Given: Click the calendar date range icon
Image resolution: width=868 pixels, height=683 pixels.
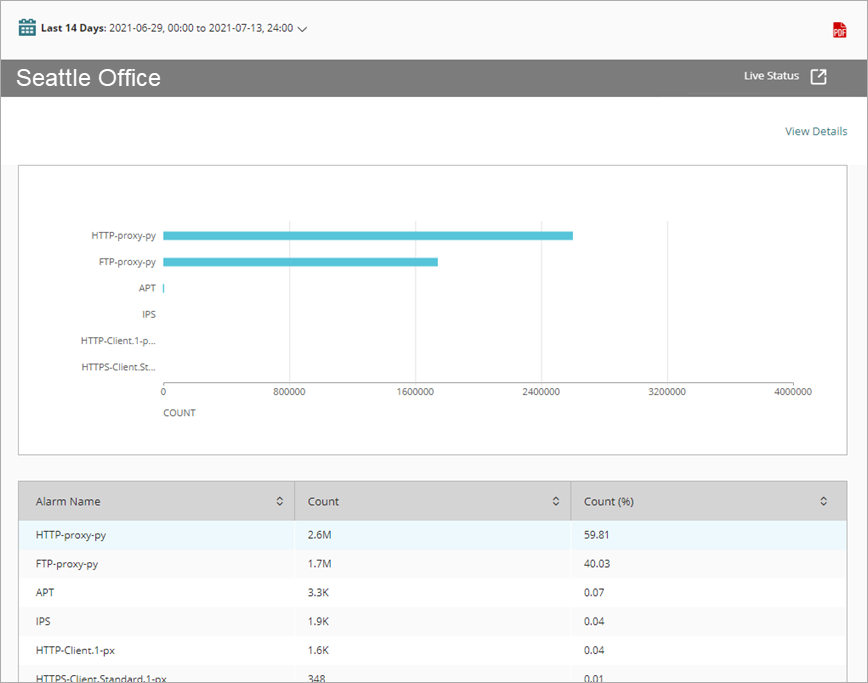Looking at the screenshot, I should 27,28.
